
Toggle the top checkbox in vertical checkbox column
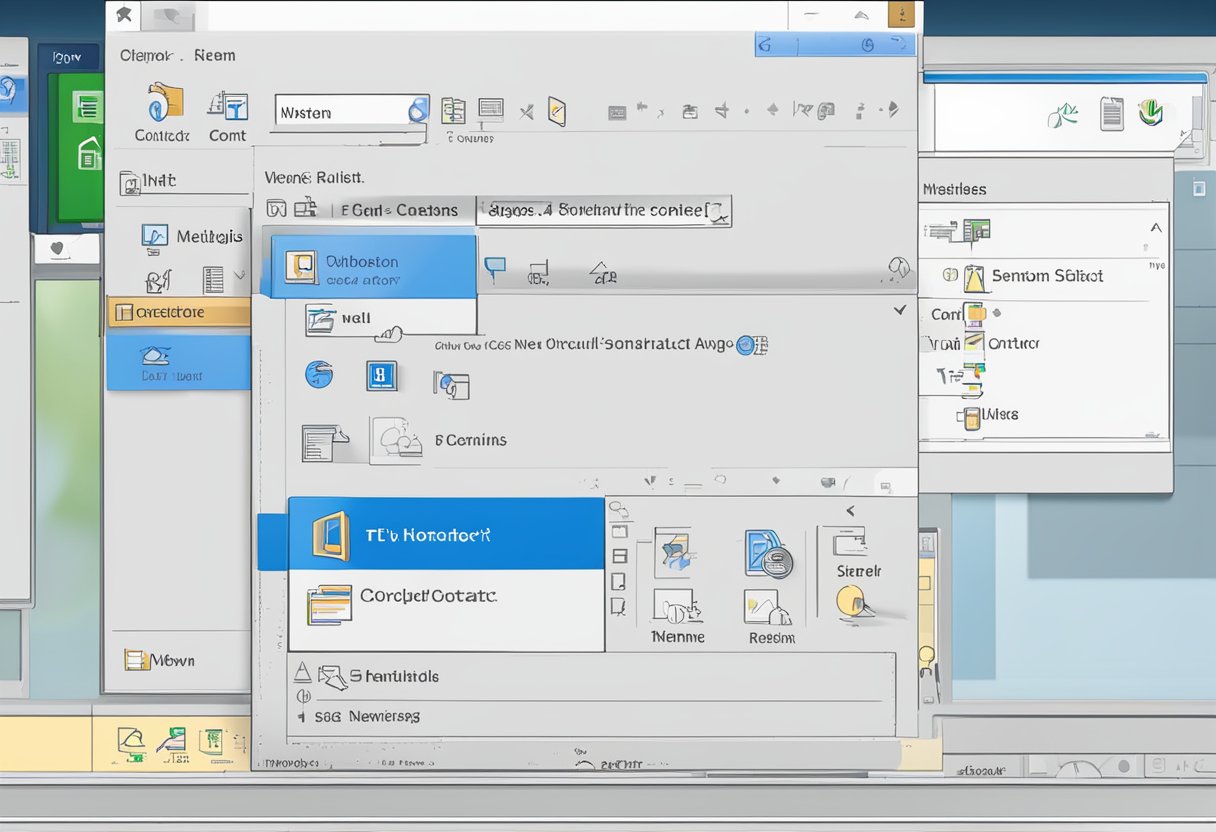(x=619, y=532)
